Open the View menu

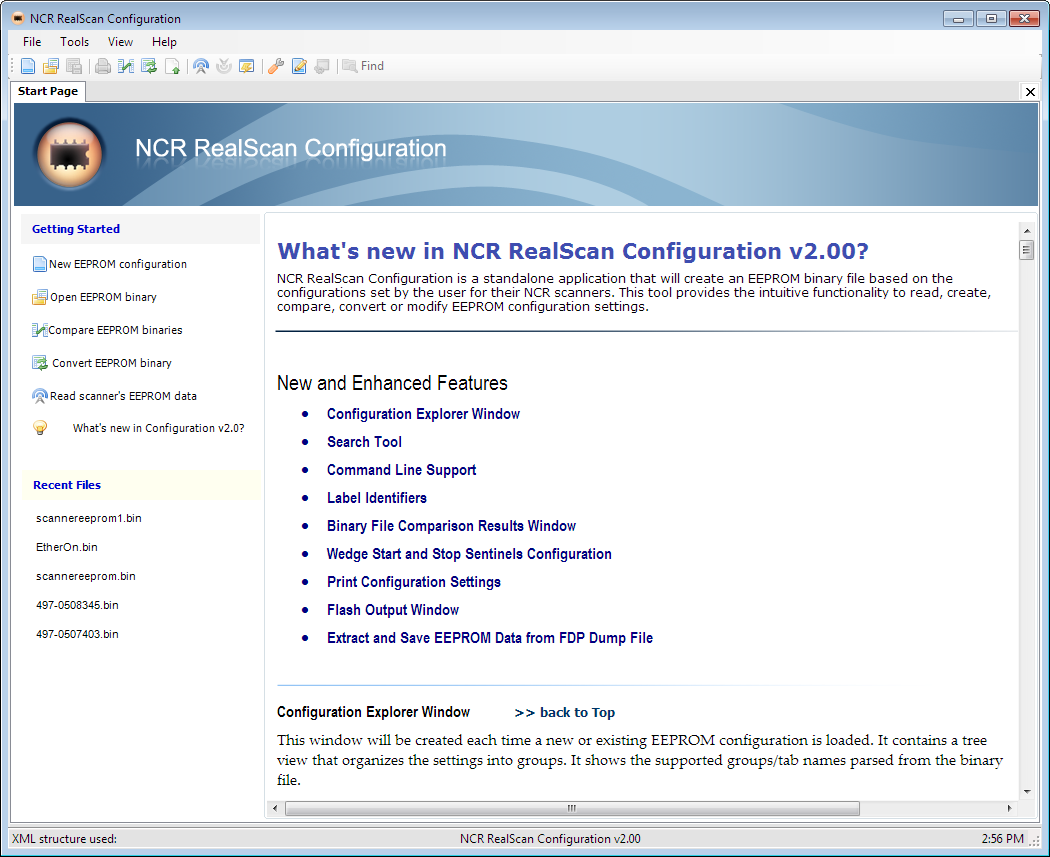click(121, 42)
